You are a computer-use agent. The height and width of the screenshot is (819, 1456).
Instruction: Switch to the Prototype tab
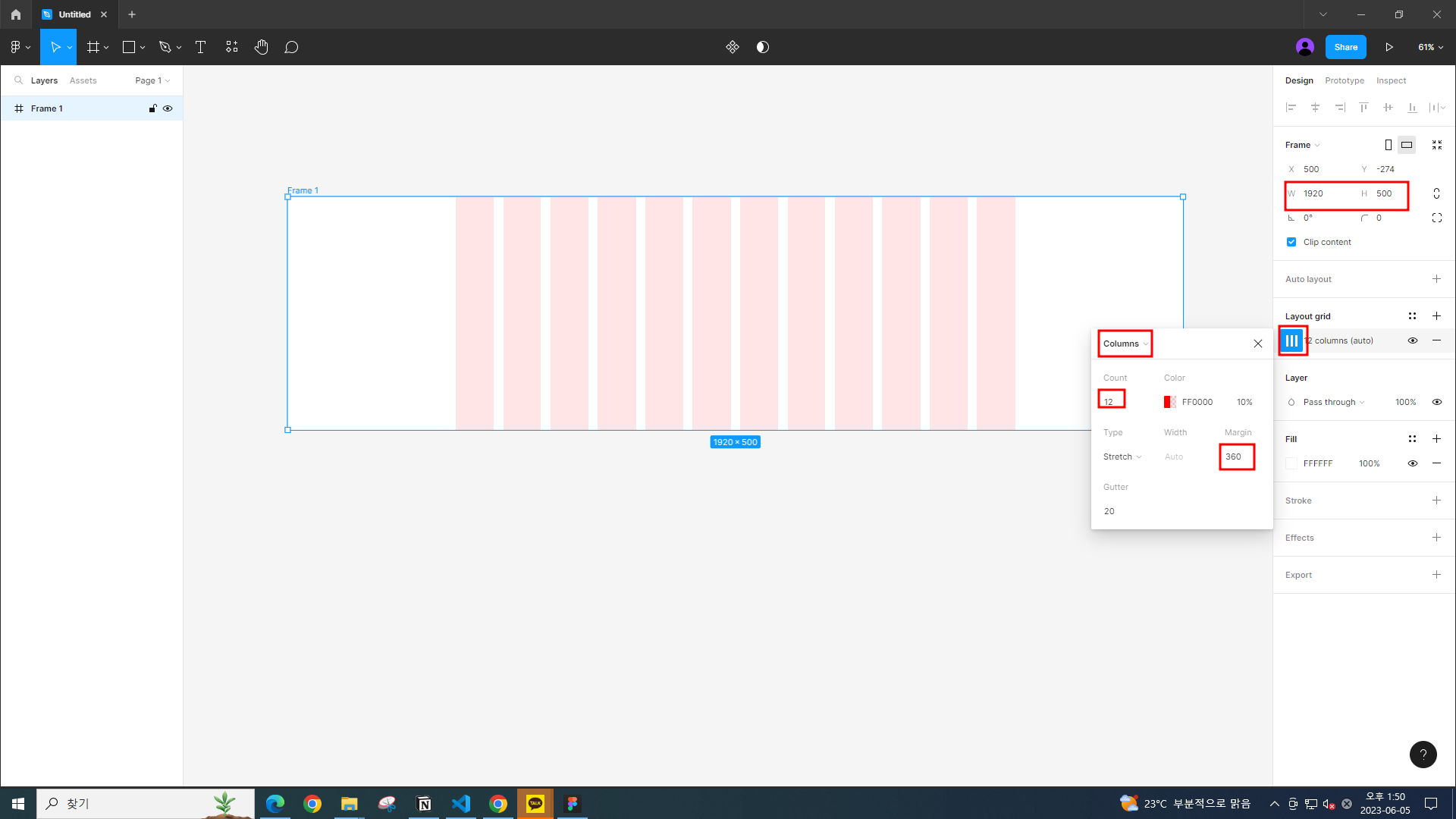pyautogui.click(x=1344, y=80)
